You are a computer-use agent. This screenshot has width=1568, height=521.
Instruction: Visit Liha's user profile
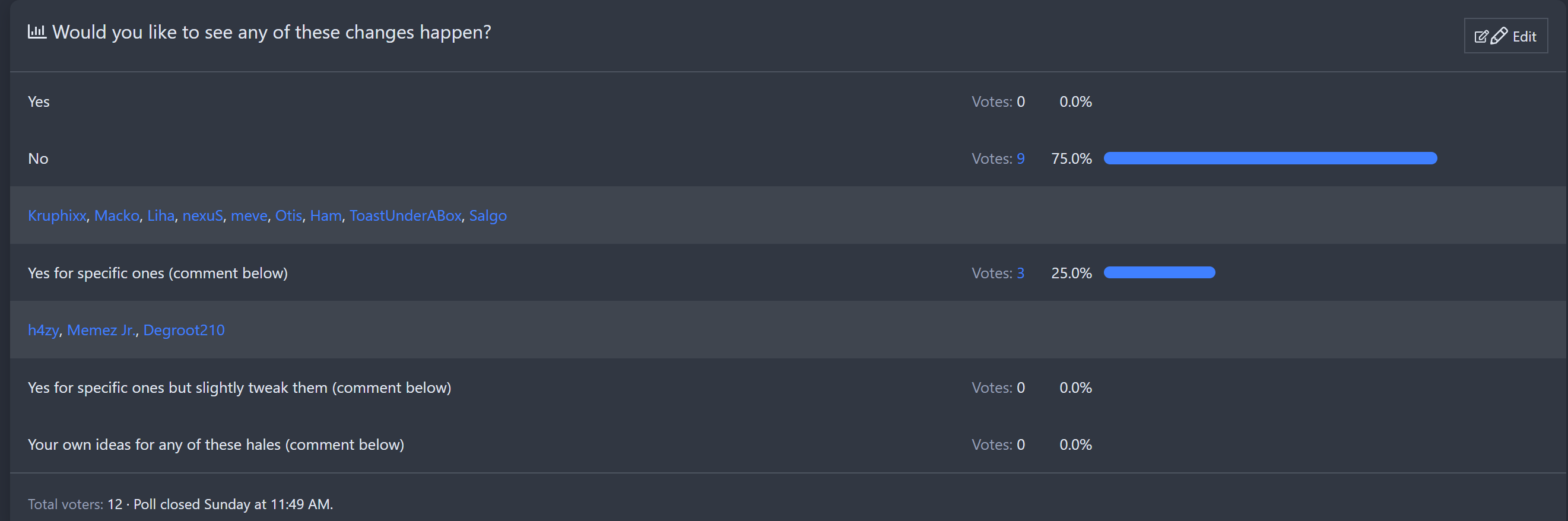pyautogui.click(x=161, y=215)
